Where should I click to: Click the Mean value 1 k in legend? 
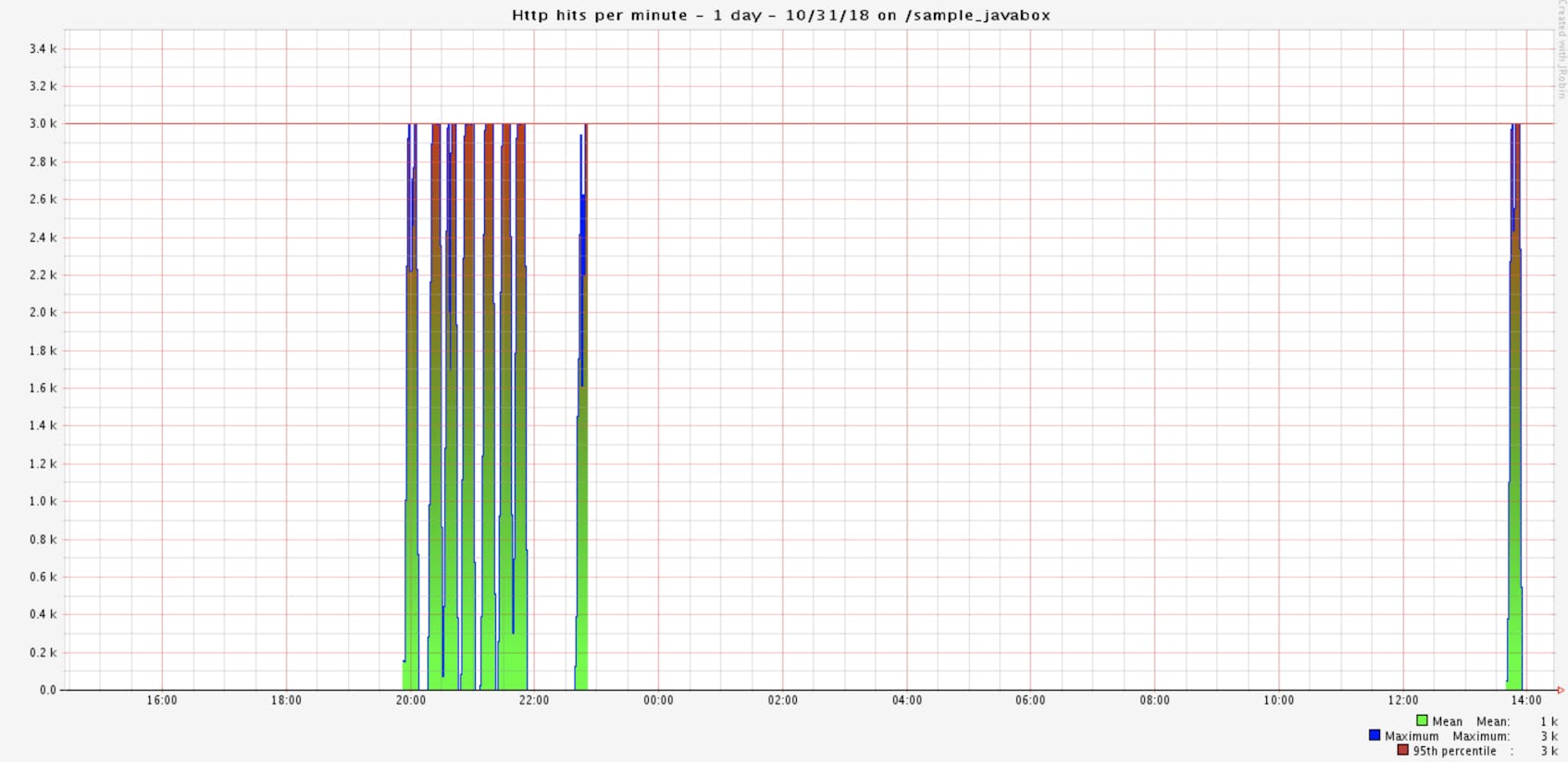(x=1549, y=721)
